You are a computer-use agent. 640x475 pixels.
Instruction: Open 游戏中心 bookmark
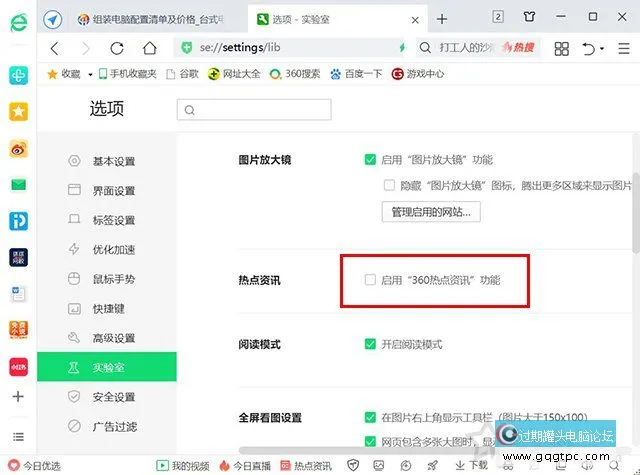pos(418,74)
